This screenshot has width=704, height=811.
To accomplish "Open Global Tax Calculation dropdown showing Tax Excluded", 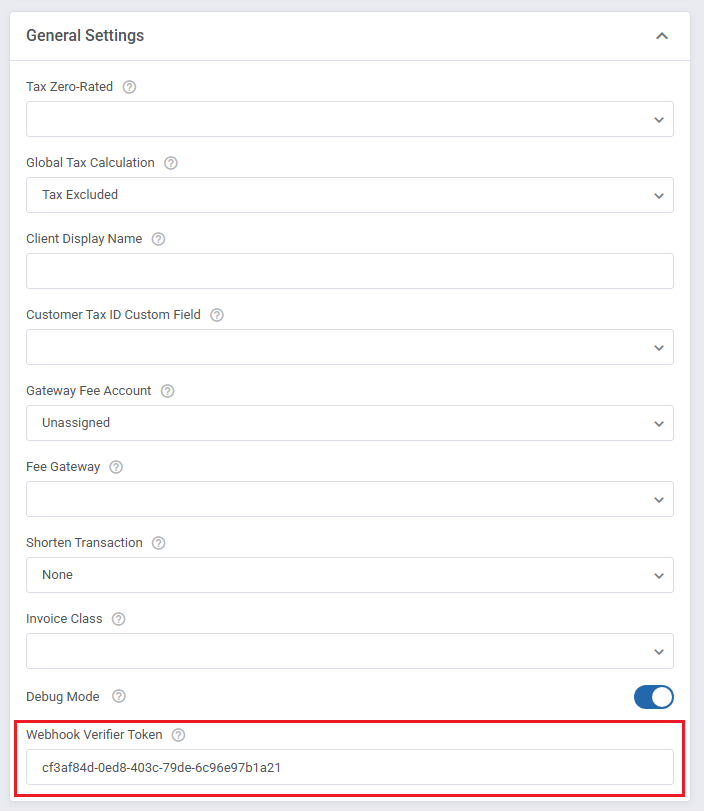I will tap(350, 195).
